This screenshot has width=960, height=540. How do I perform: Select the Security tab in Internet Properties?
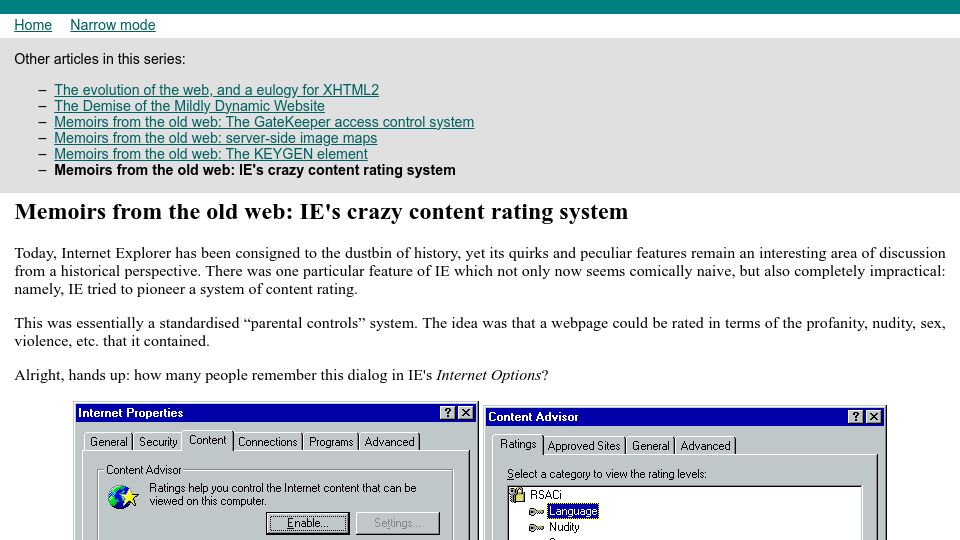pos(158,441)
